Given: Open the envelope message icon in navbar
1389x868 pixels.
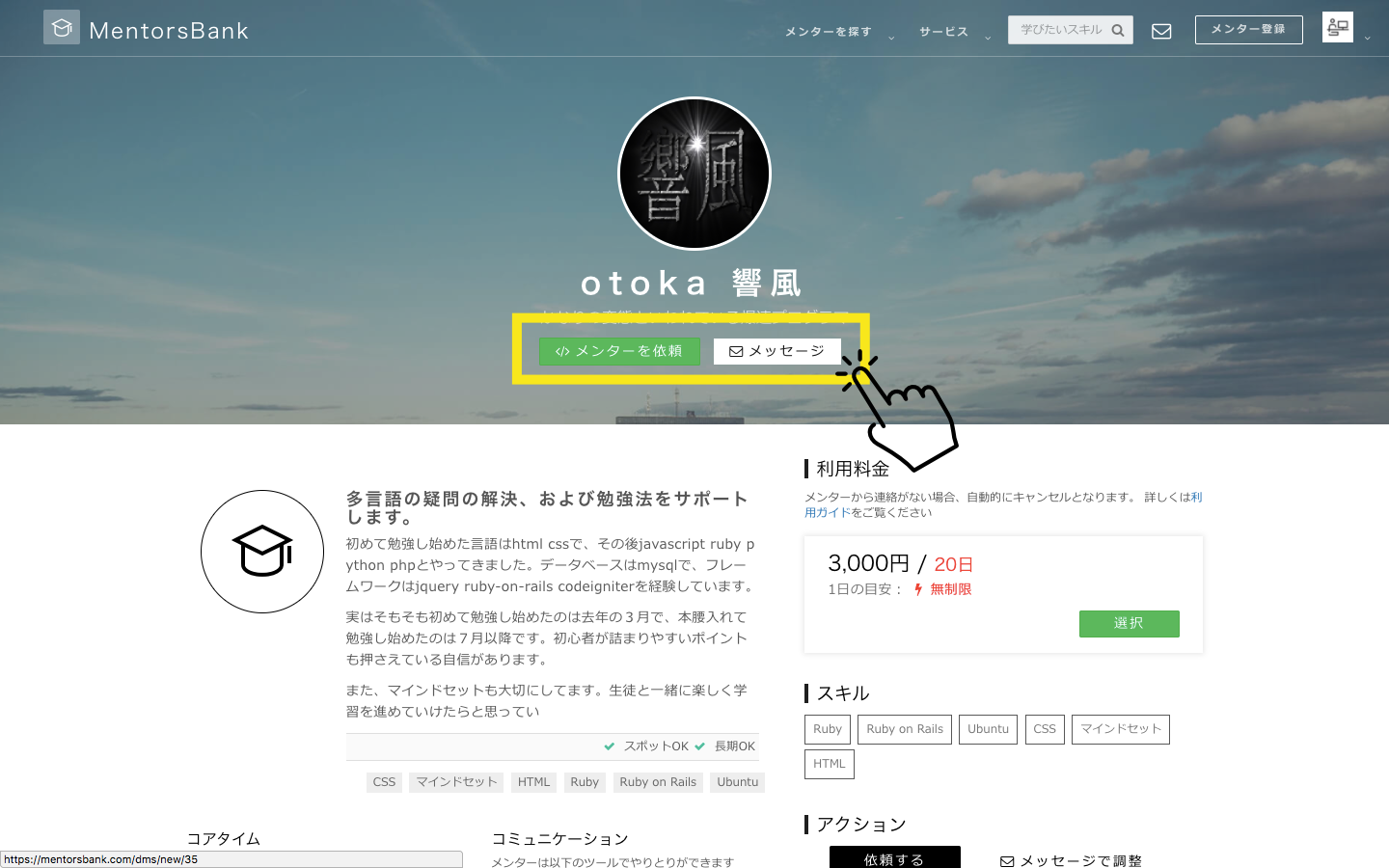Looking at the screenshot, I should [1161, 30].
